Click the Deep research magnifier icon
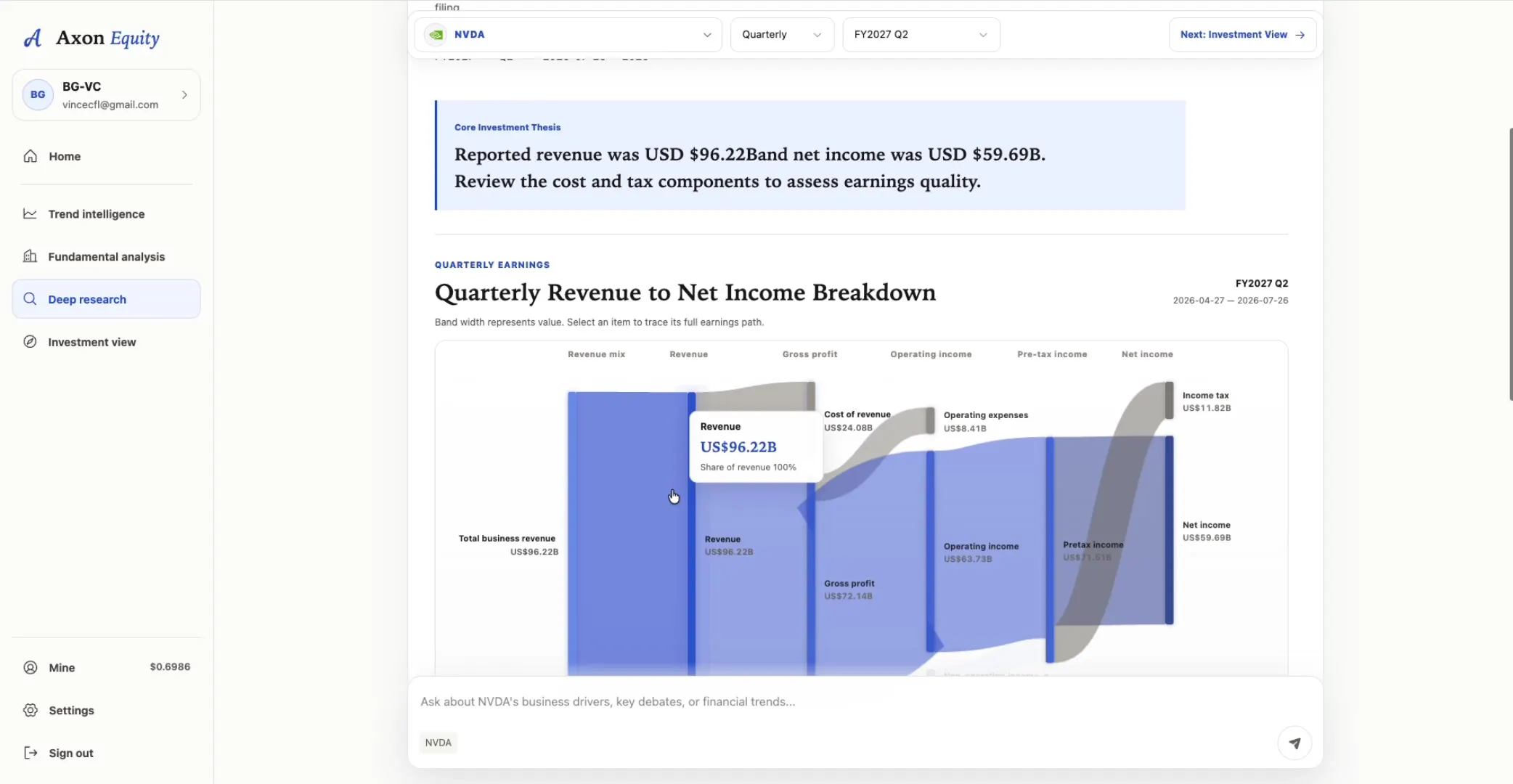1513x784 pixels. click(30, 299)
